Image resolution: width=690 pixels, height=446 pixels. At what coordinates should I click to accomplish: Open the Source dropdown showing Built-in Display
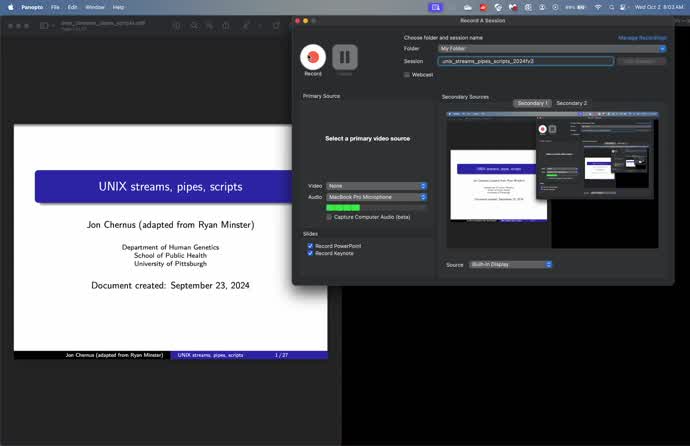click(x=511, y=265)
